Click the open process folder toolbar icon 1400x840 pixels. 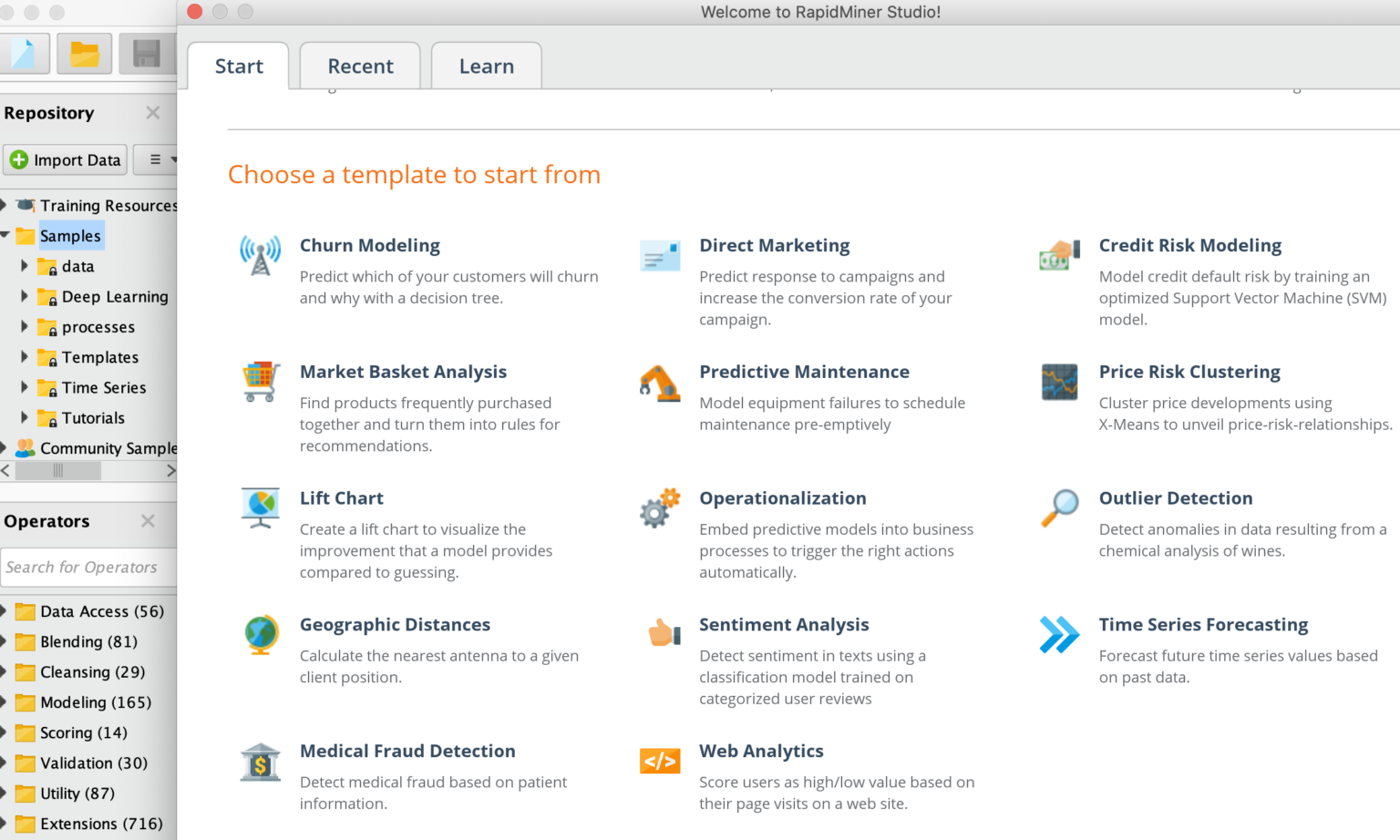click(85, 54)
